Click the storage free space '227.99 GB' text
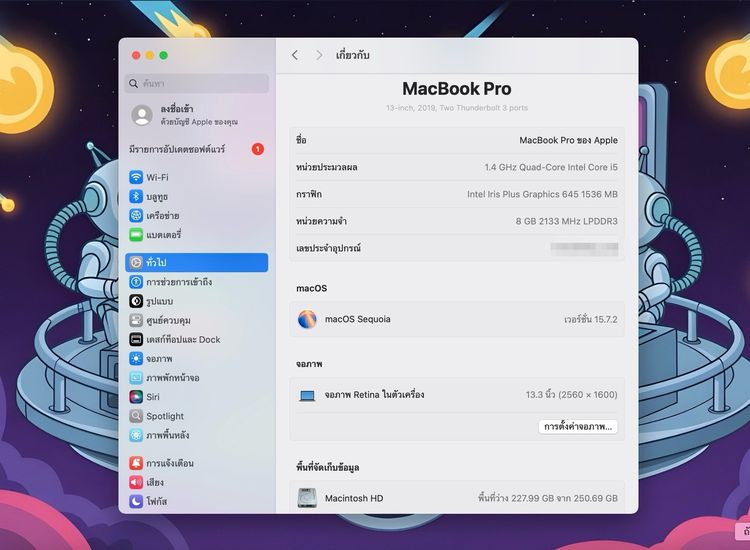The image size is (750, 550). point(548,498)
